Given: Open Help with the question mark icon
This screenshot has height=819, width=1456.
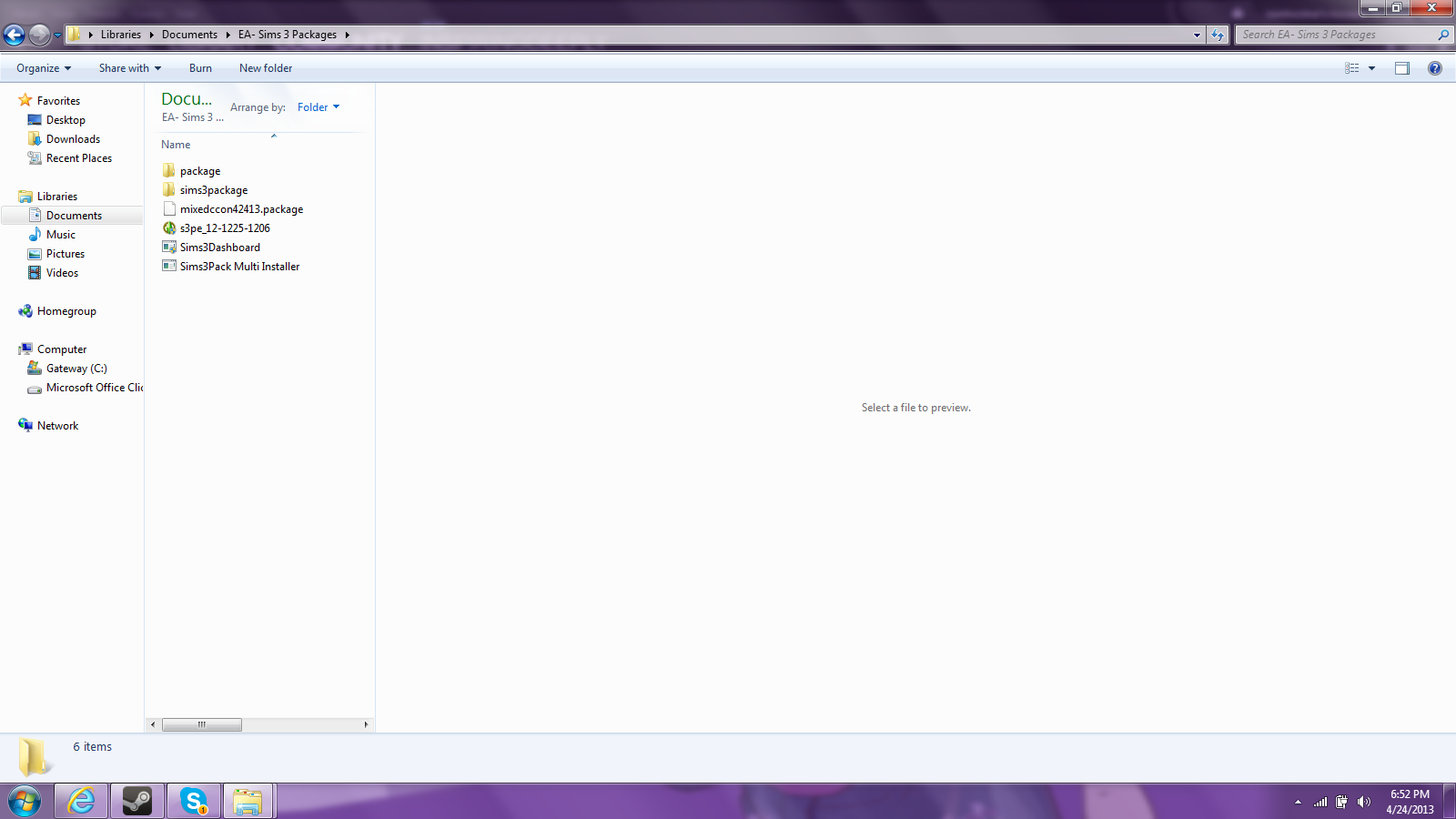Looking at the screenshot, I should 1435,68.
